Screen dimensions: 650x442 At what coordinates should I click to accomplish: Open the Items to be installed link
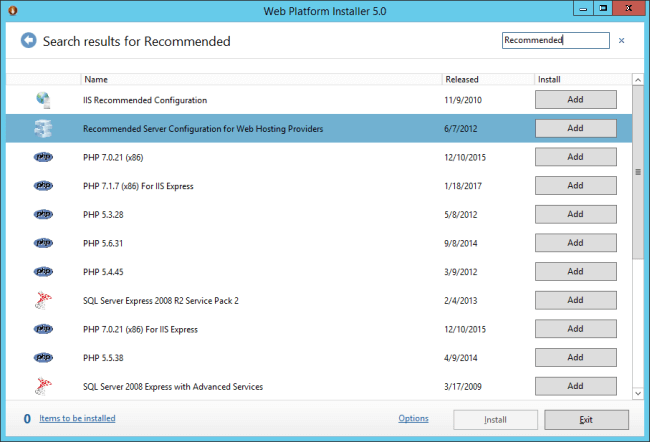click(77, 418)
